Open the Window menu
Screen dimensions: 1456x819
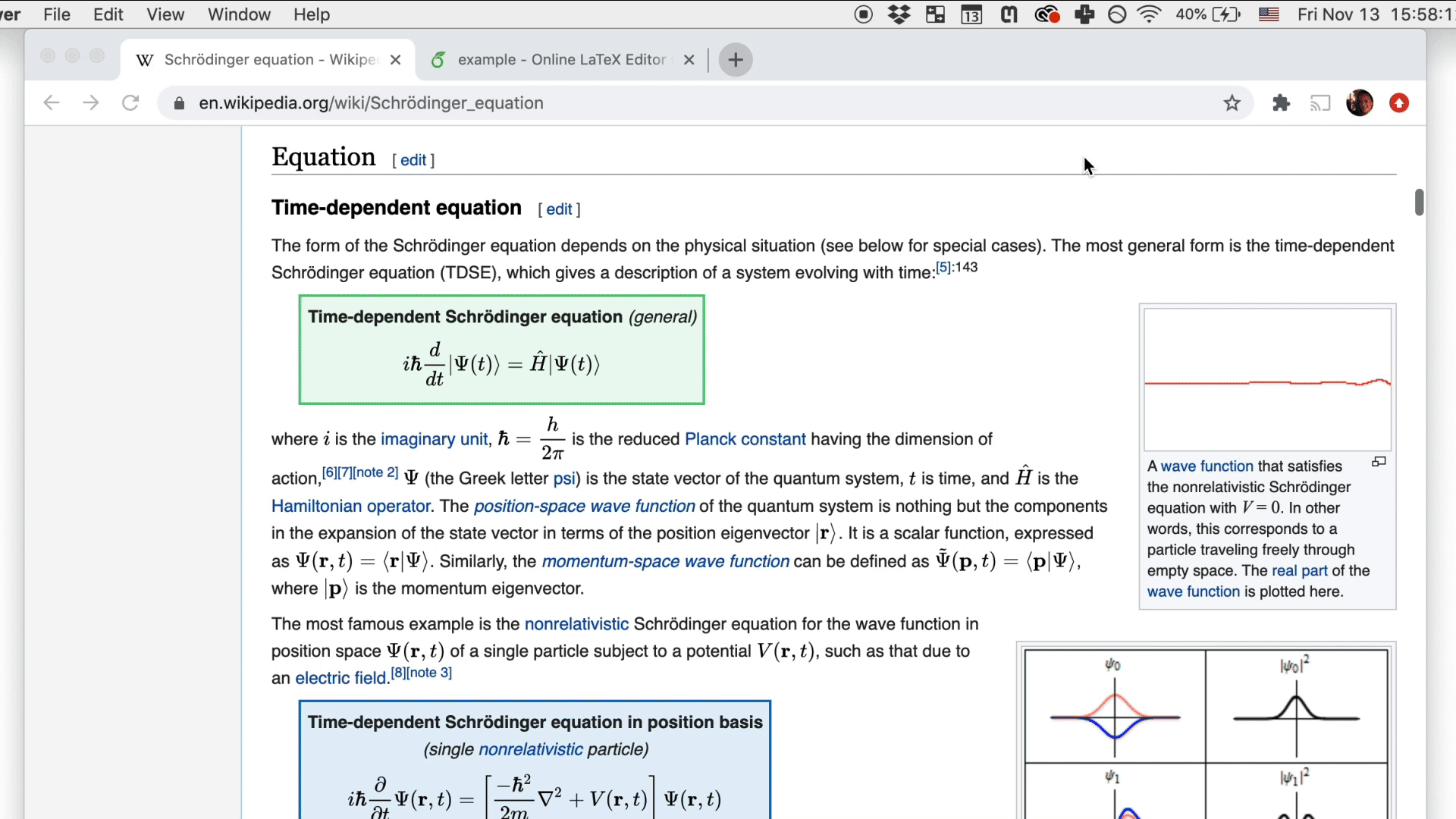[239, 14]
